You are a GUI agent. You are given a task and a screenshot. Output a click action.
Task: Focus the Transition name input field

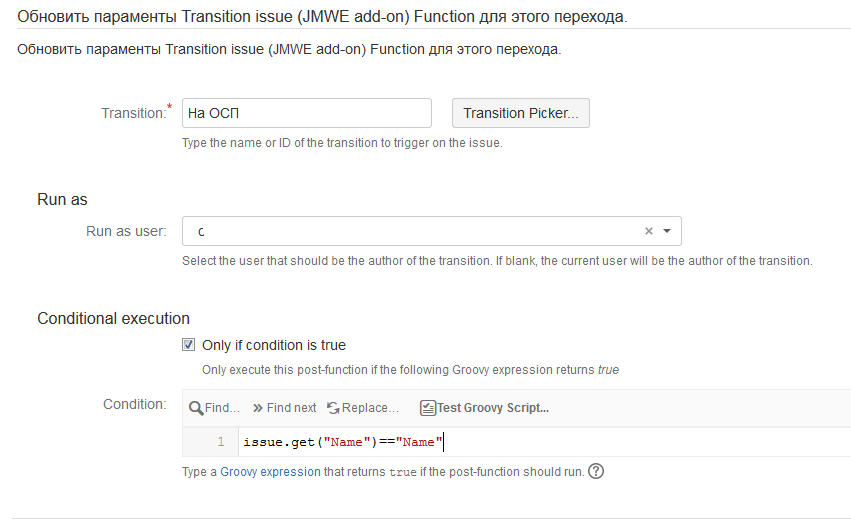307,113
